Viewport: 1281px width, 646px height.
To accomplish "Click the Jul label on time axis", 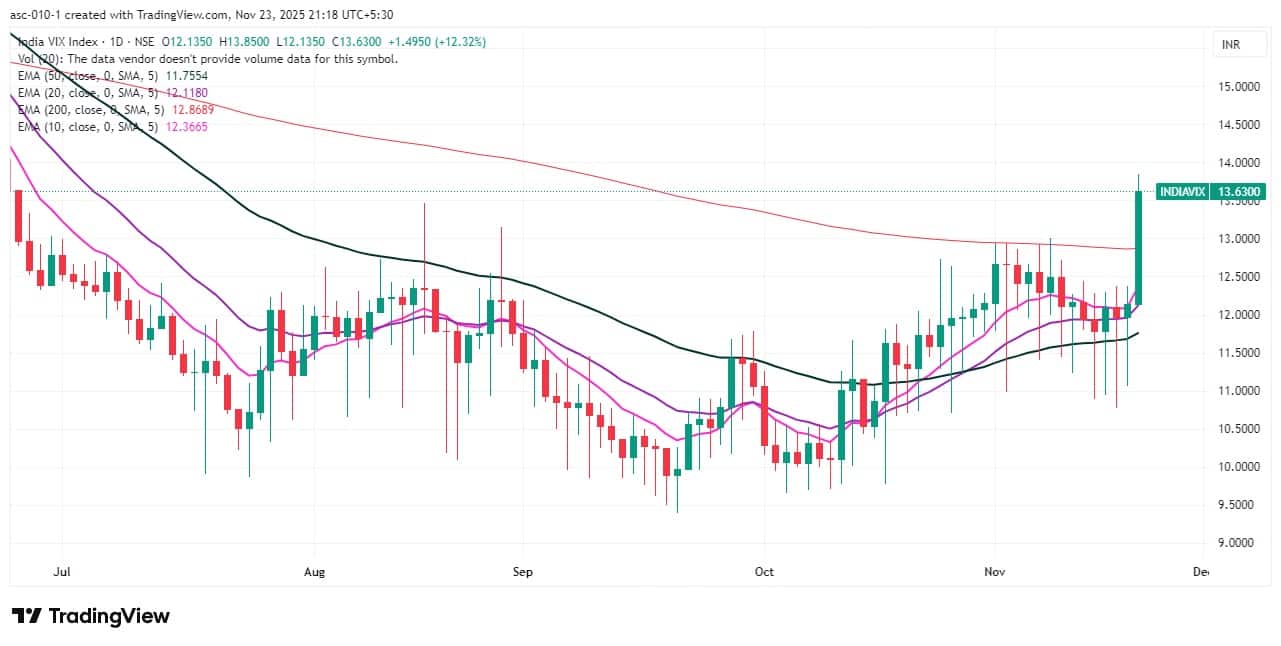I will click(x=62, y=573).
